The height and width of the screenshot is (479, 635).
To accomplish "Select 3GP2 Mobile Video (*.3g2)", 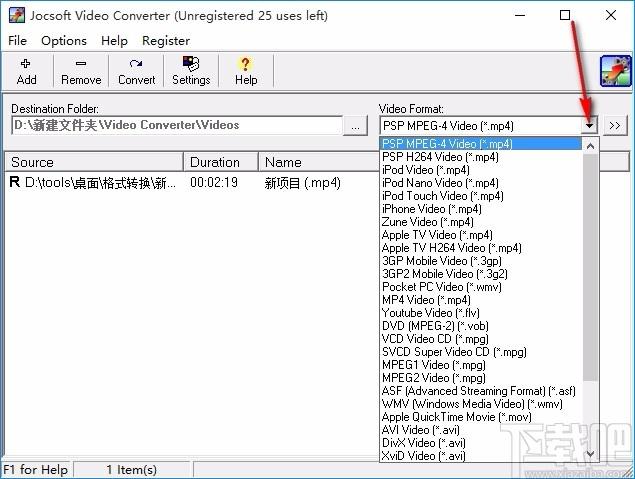I will (481, 274).
